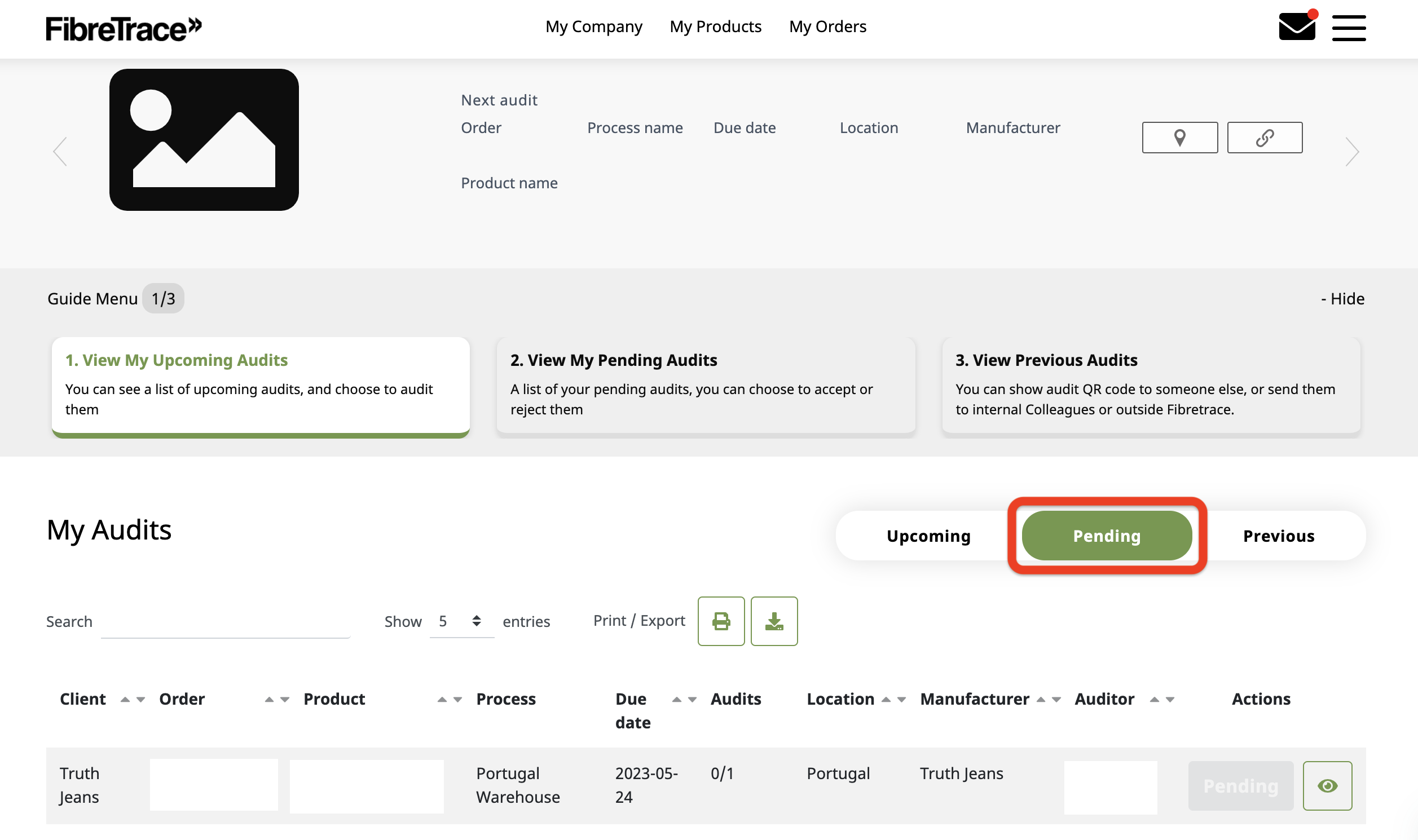
Task: Export audits with the download icon
Action: (x=774, y=621)
